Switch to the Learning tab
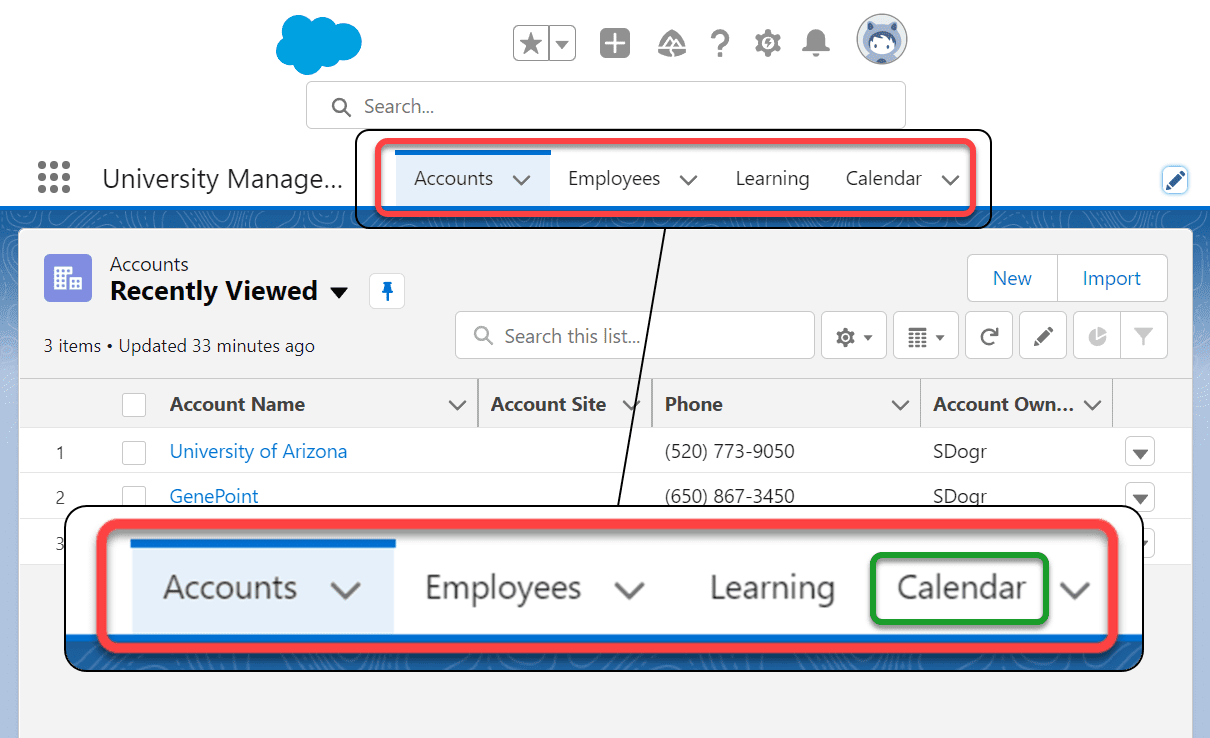The image size is (1210, 738). tap(772, 178)
